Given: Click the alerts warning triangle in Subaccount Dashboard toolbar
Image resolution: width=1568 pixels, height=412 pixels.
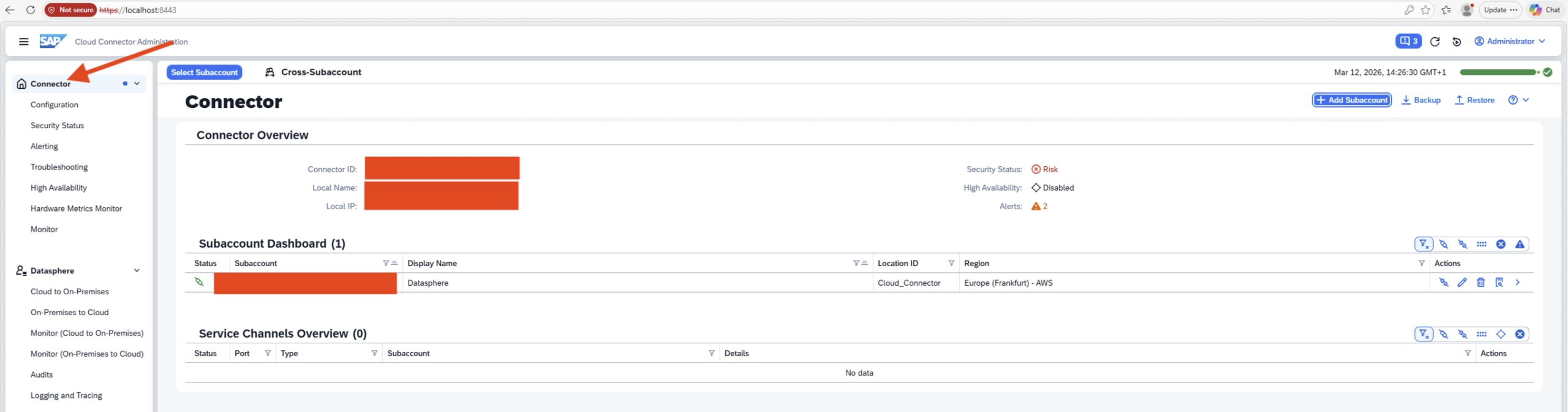Looking at the screenshot, I should 1520,244.
